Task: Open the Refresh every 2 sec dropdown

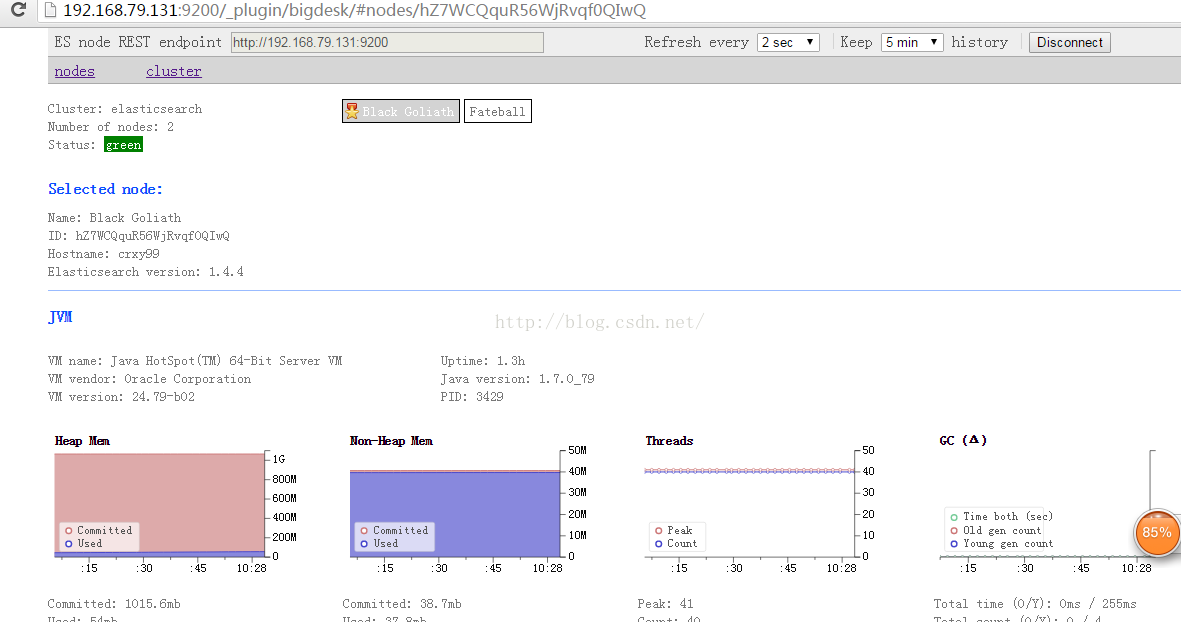Action: [789, 42]
